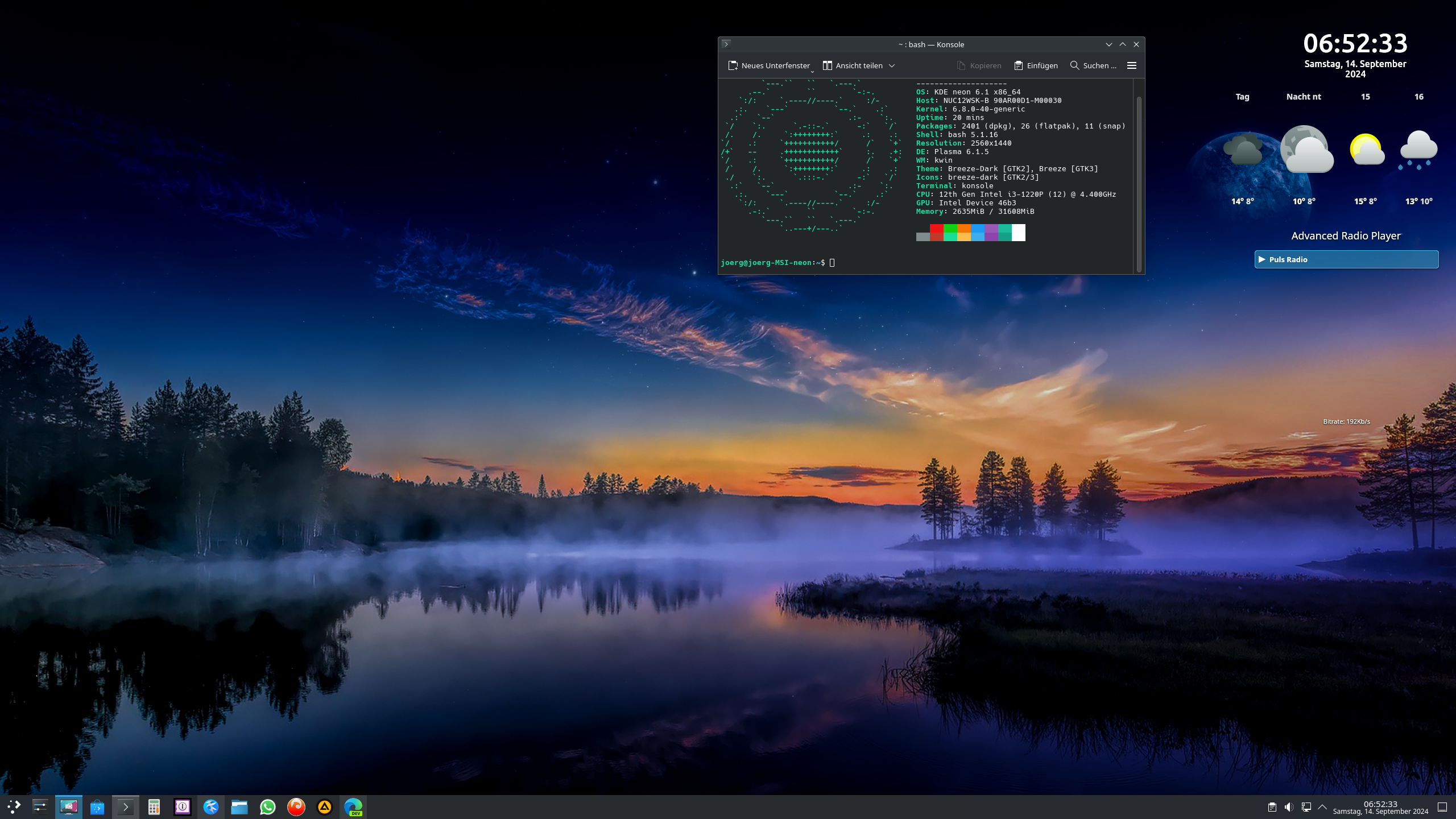The image size is (1456, 819).
Task: Open the audio volume tray icon
Action: point(1289,807)
